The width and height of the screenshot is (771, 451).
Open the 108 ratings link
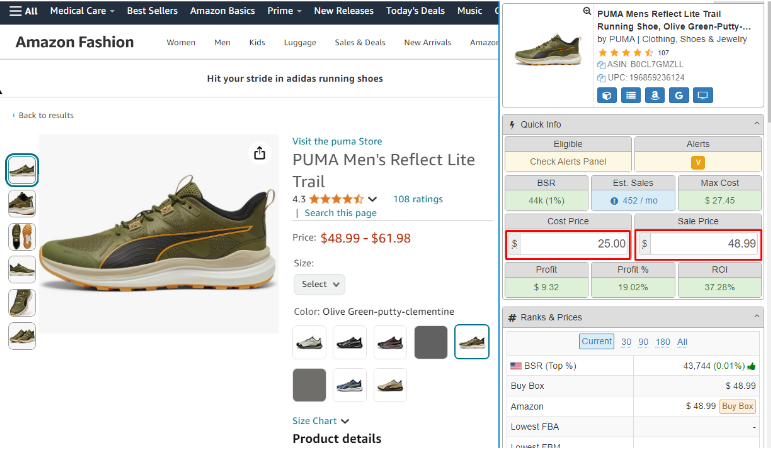click(418, 199)
